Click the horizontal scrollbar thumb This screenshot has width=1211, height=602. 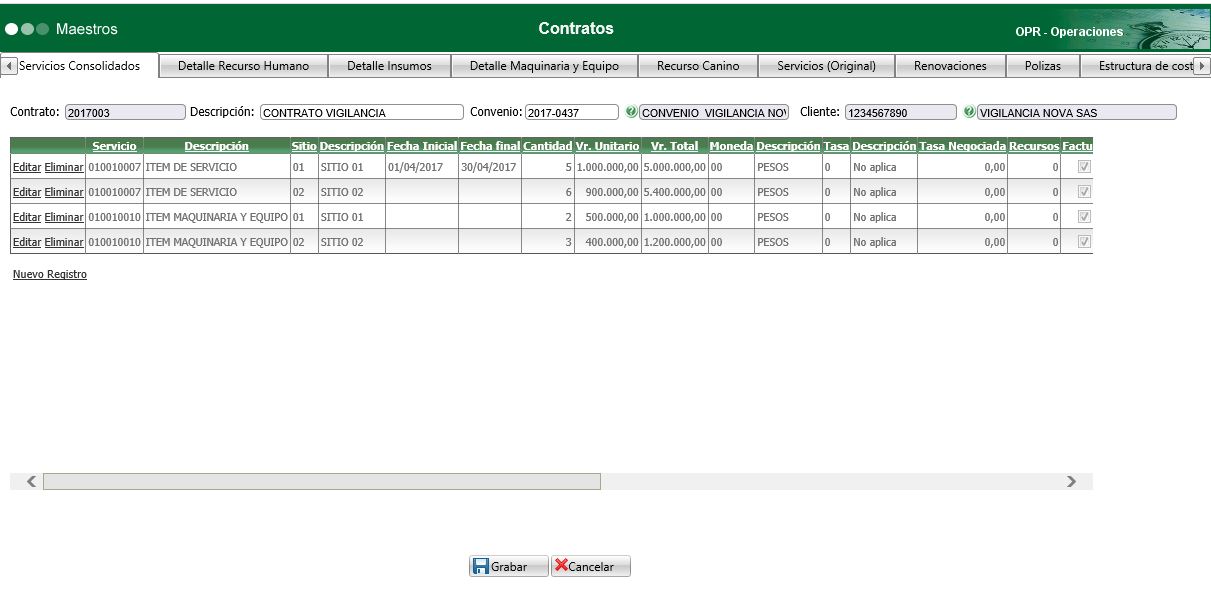click(322, 482)
